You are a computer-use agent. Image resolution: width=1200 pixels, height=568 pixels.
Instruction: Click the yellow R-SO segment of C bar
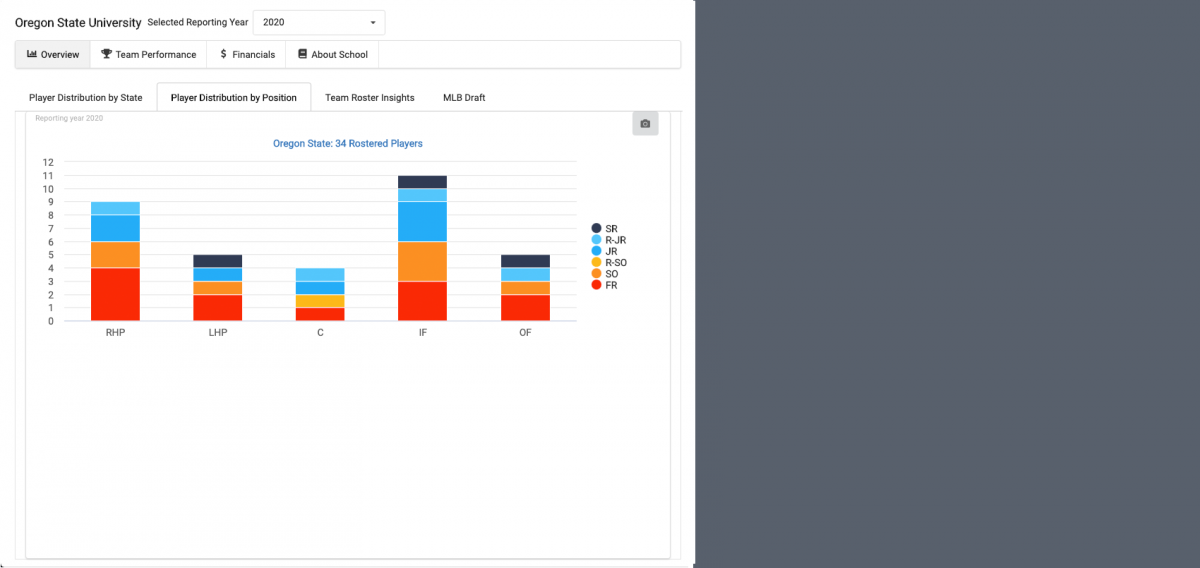320,301
